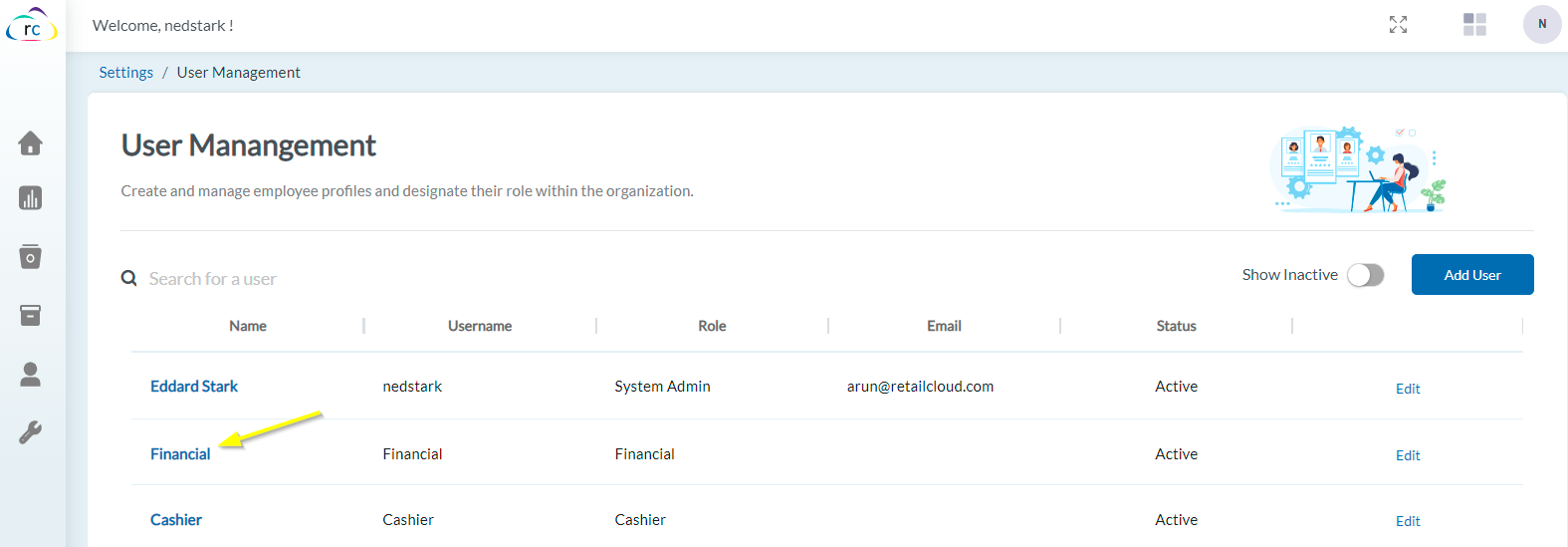Click the Welcome, nedstark greeting text
1568x547 pixels.
tap(163, 26)
